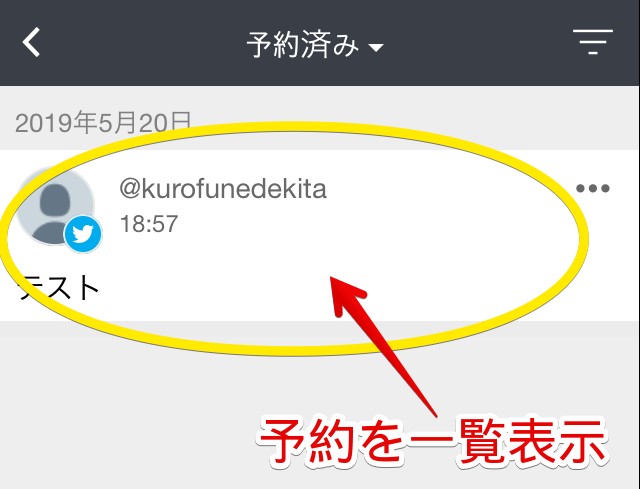Image resolution: width=640 pixels, height=489 pixels.
Task: Open the テスト post text
Action: (x=59, y=288)
